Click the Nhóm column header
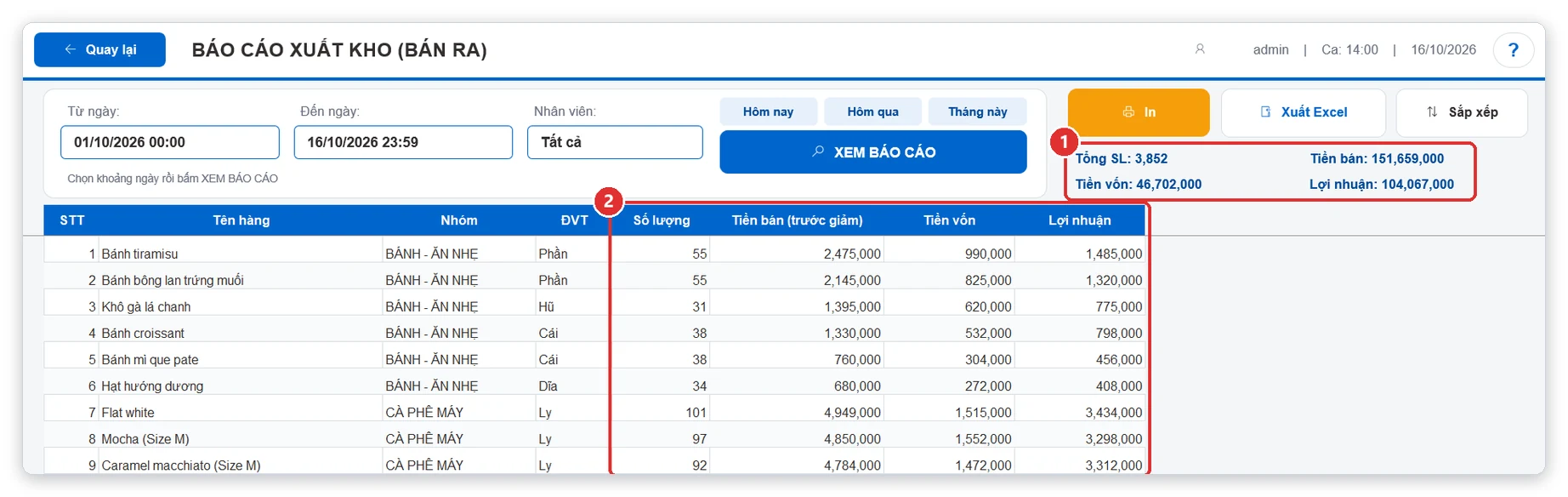The height and width of the screenshot is (497, 1568). (x=459, y=220)
